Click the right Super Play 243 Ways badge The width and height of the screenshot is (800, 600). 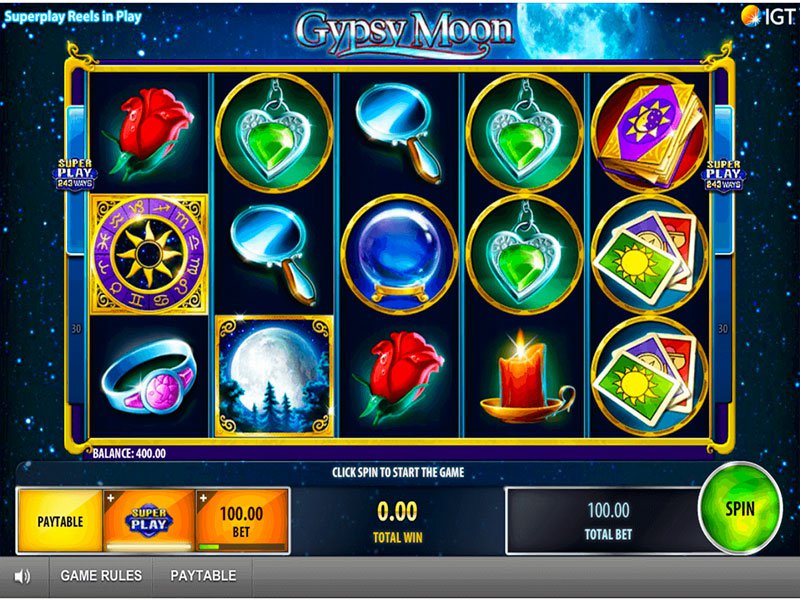(x=723, y=175)
